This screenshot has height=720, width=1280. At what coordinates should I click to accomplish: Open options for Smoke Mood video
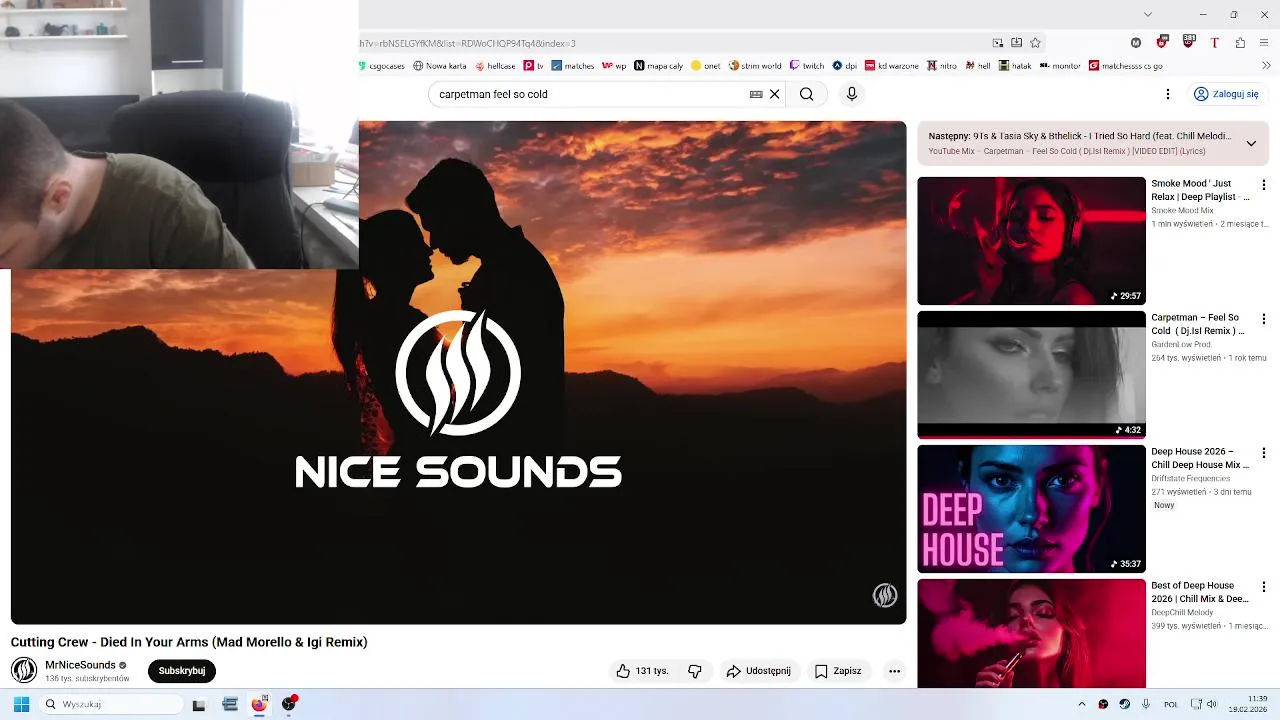[1264, 185]
